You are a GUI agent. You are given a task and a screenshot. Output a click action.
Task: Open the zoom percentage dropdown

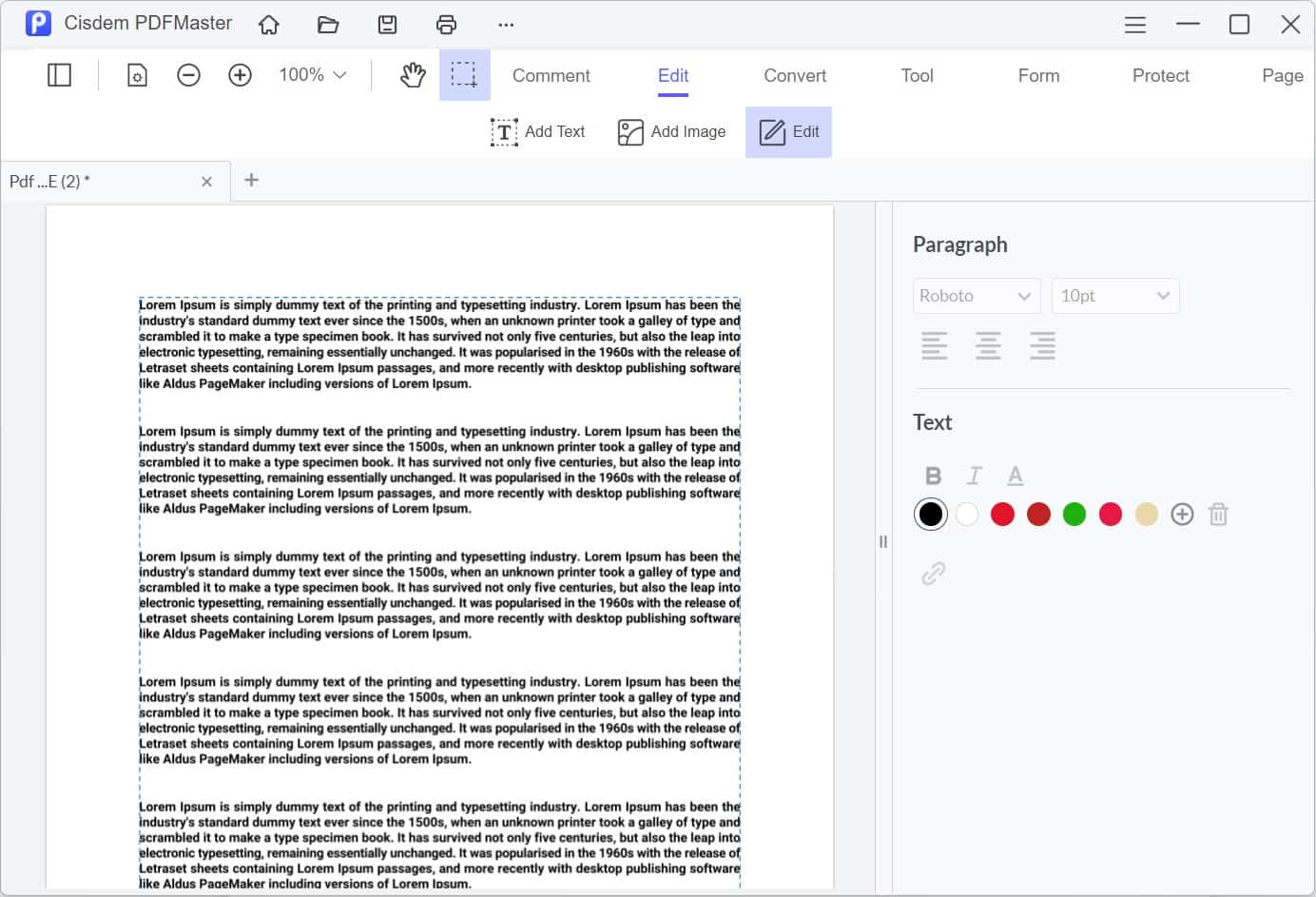(x=311, y=74)
